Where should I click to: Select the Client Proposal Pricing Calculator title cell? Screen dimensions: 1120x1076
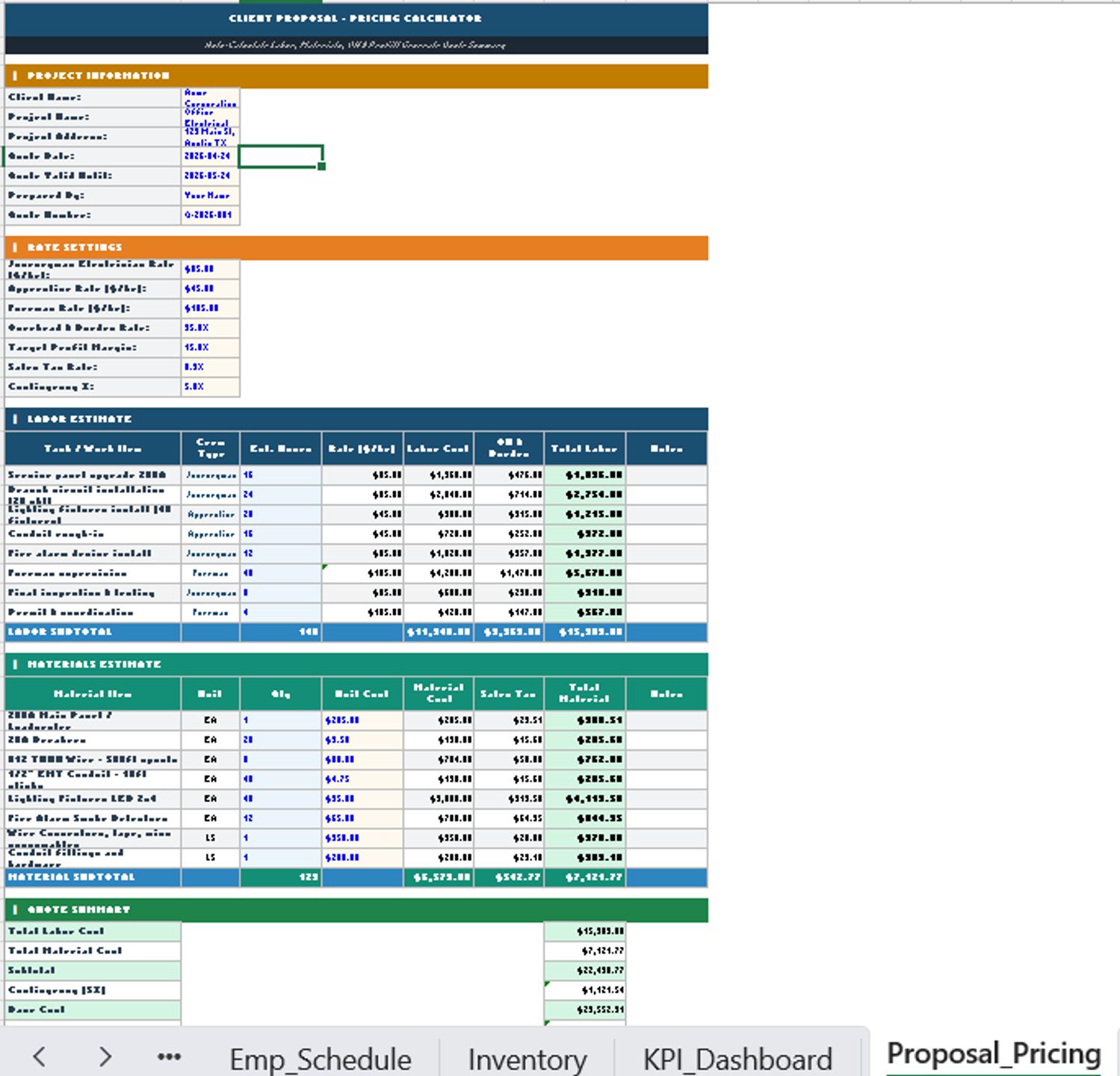pos(356,19)
